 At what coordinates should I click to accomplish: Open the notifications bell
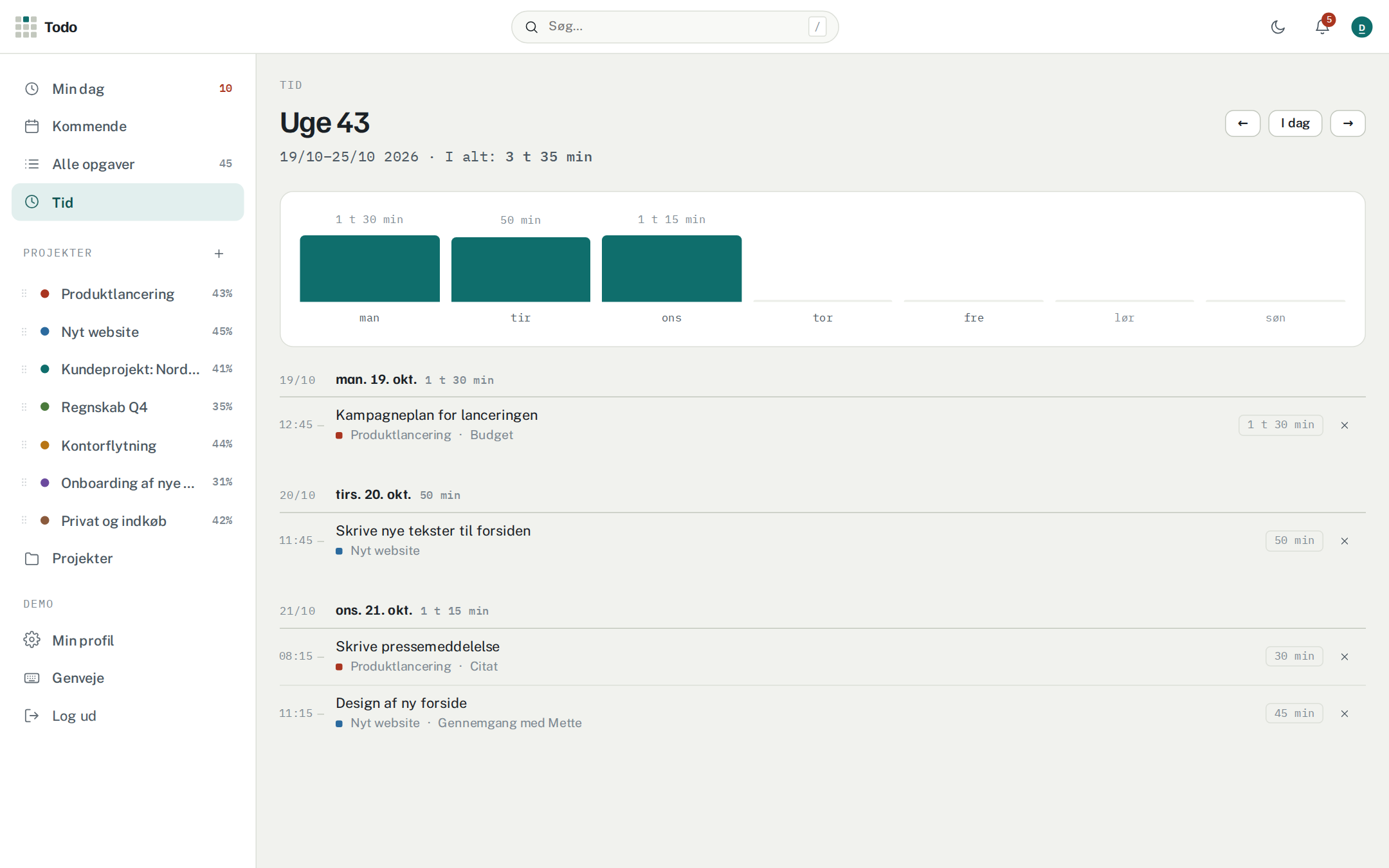click(1322, 27)
